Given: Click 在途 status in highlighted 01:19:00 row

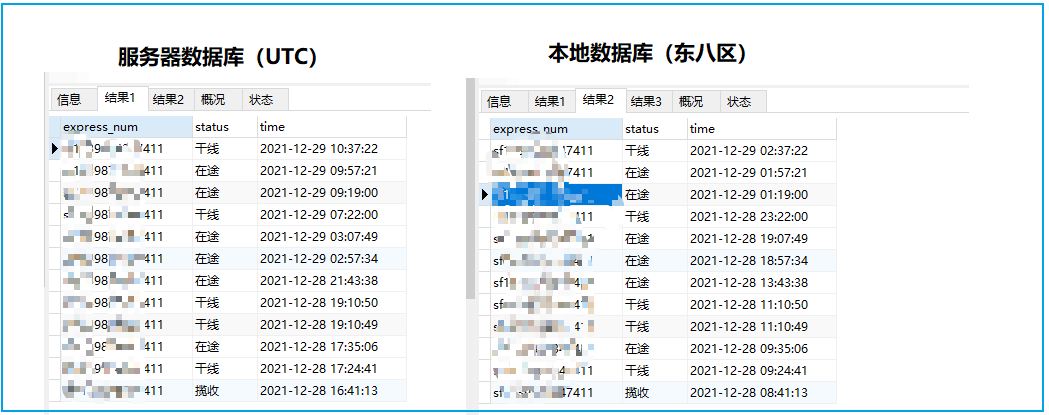Looking at the screenshot, I should pos(655,195).
